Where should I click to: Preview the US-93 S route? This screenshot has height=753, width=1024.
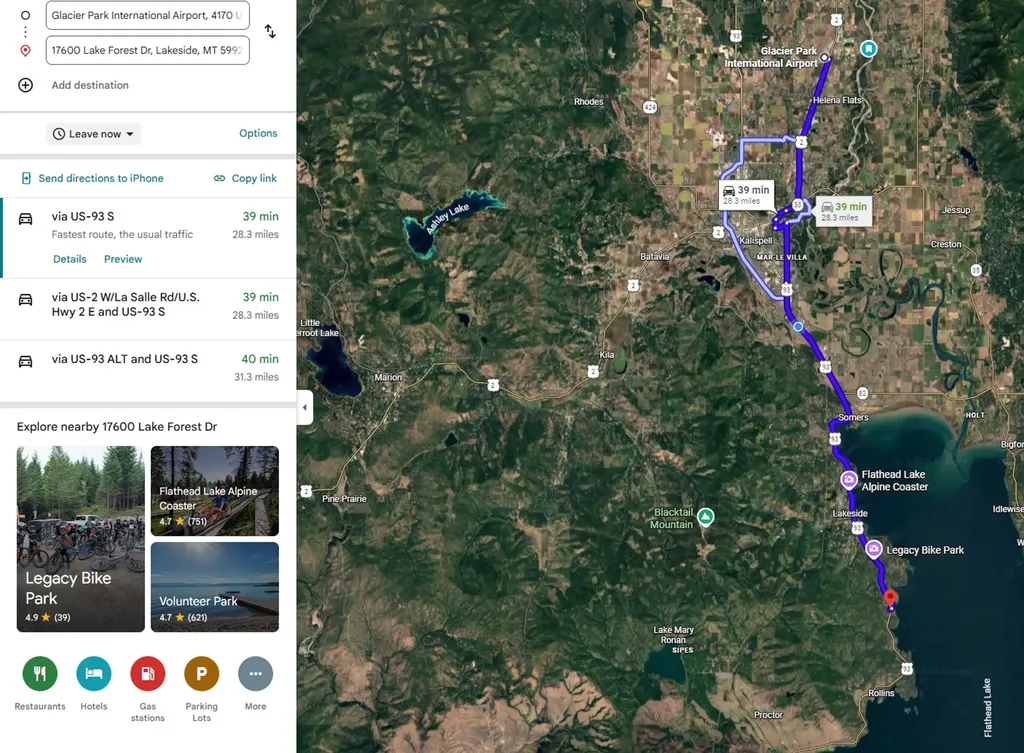(123, 259)
